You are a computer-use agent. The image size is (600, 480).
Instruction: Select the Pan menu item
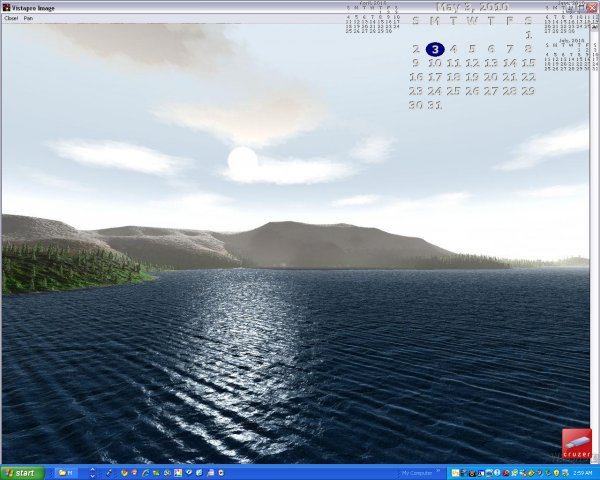click(x=29, y=18)
